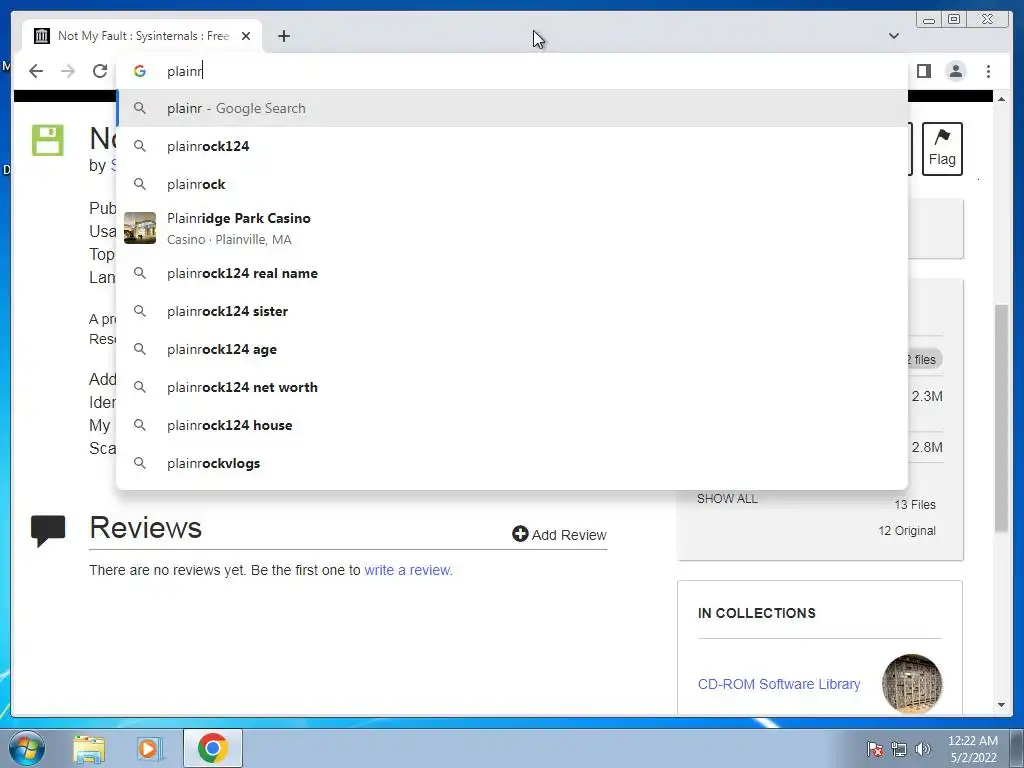Click the Reviews speech bubble icon
This screenshot has height=768, width=1024.
click(x=48, y=530)
